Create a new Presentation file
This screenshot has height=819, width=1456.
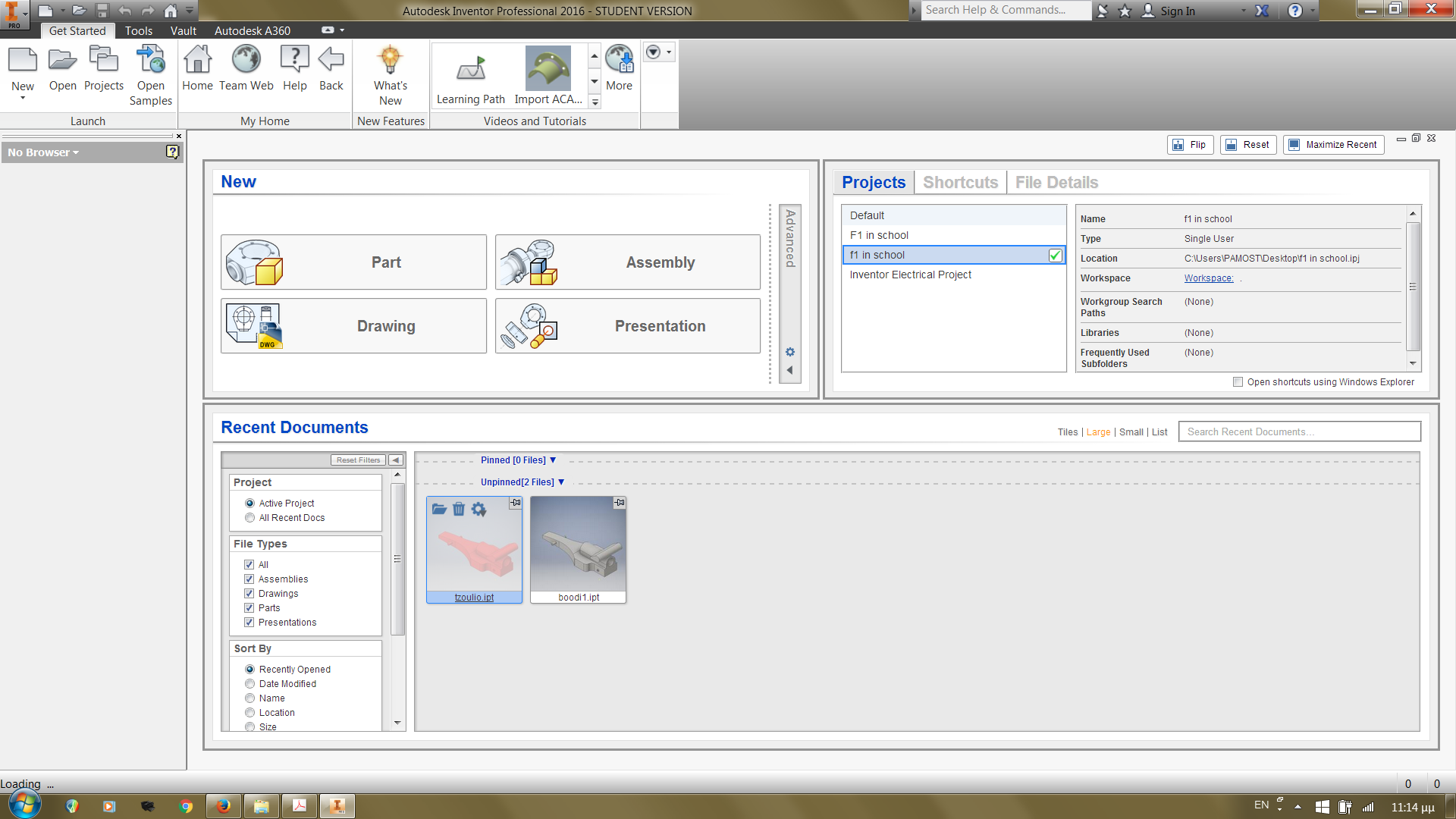(x=628, y=325)
